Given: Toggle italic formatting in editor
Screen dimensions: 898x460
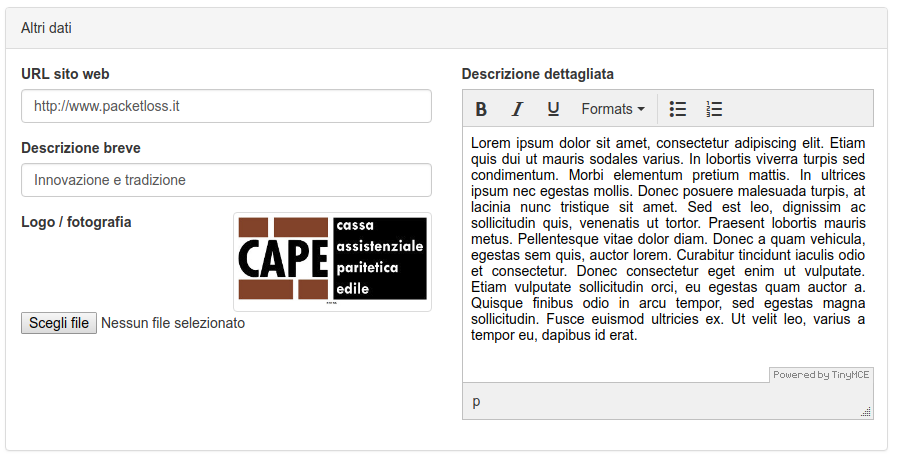Looking at the screenshot, I should pyautogui.click(x=517, y=109).
